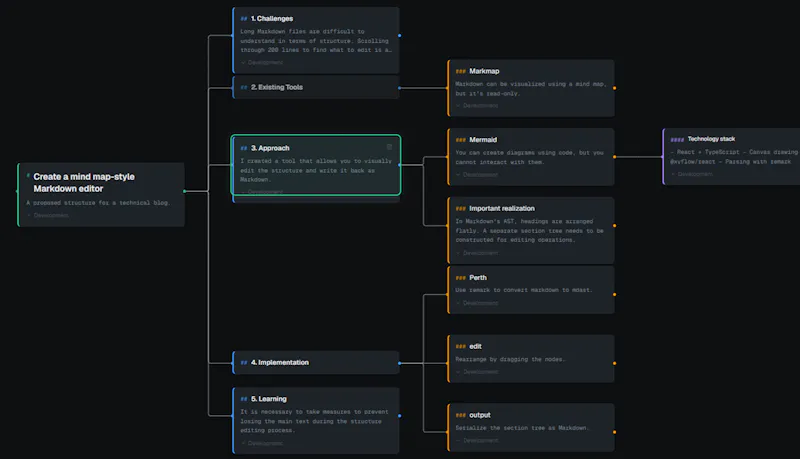Click the ### heading marker of the output node
Screen dimensions: 800x459
461,415
